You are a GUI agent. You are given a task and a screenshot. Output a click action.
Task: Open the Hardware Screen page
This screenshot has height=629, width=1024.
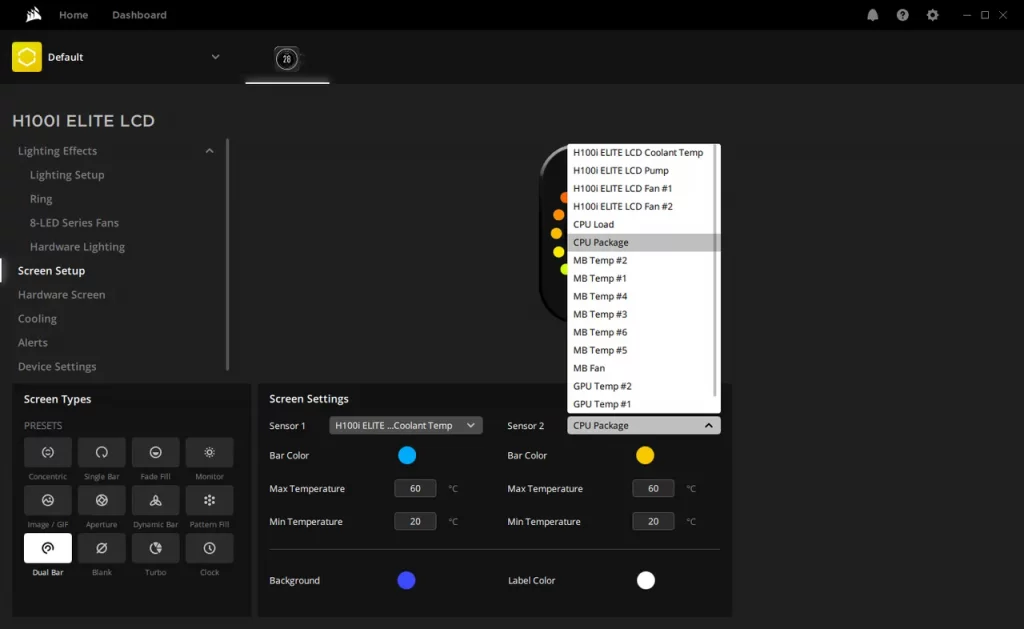[x=61, y=295]
